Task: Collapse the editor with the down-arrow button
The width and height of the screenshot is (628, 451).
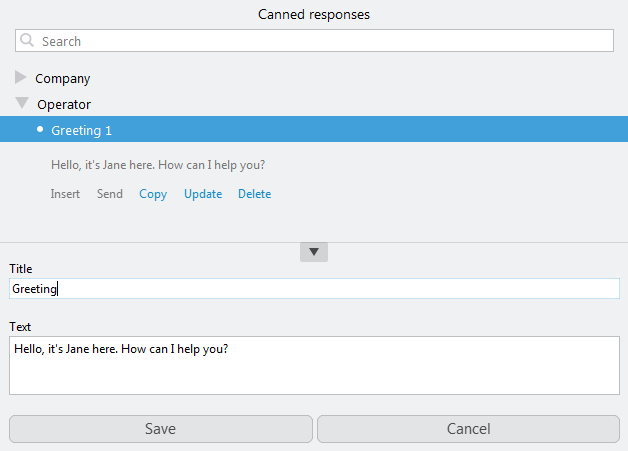Action: [314, 252]
